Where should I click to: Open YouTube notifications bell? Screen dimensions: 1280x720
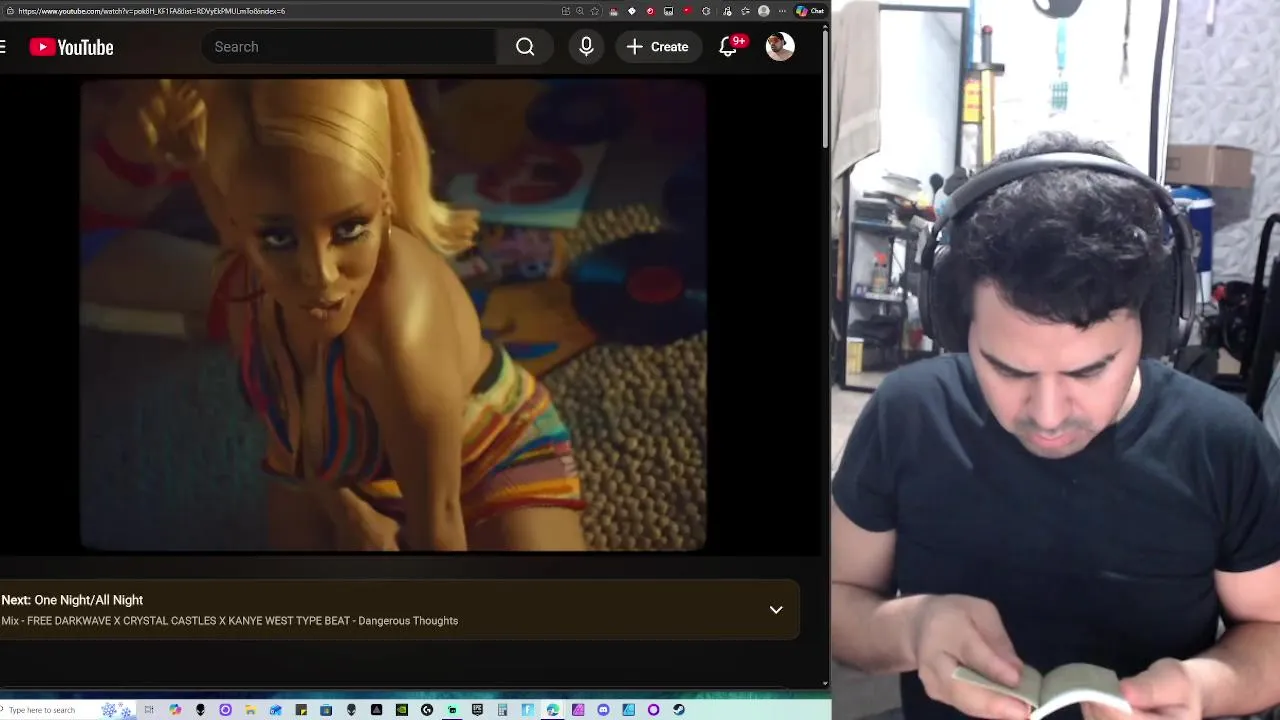point(729,47)
